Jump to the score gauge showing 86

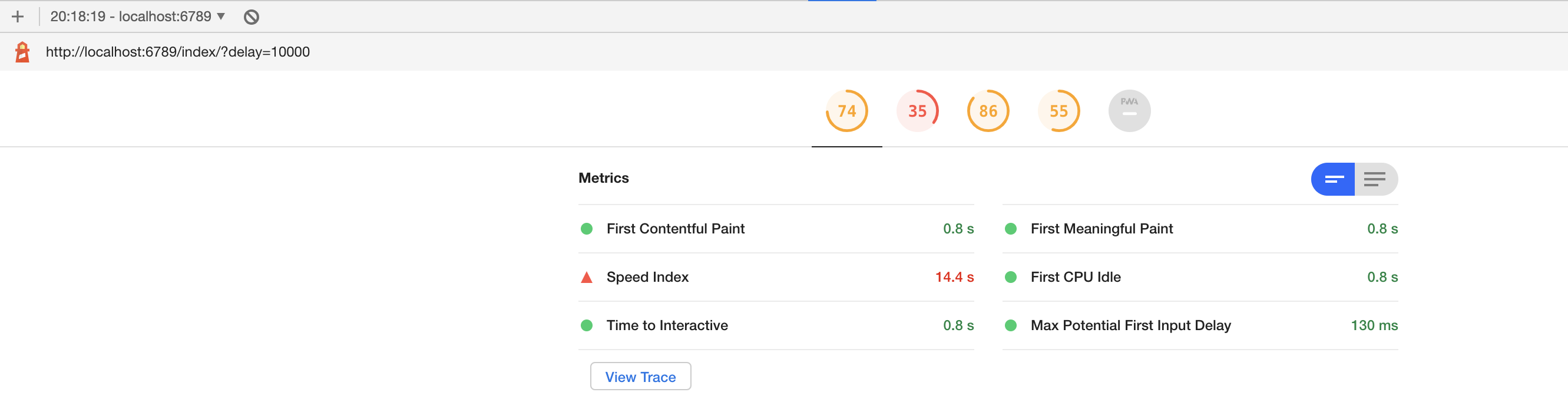[987, 111]
